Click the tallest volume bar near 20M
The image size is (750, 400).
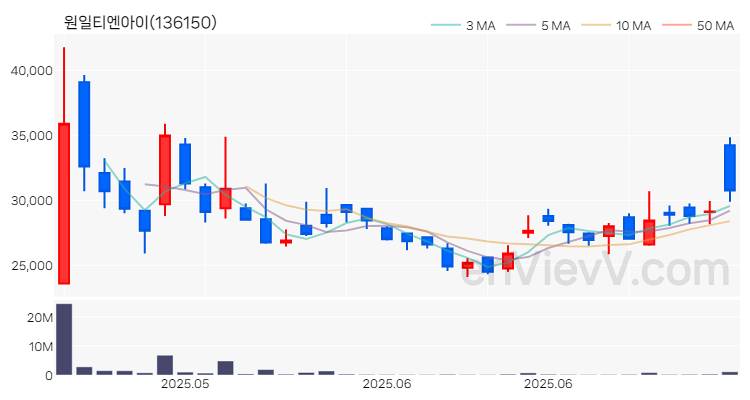(64, 339)
